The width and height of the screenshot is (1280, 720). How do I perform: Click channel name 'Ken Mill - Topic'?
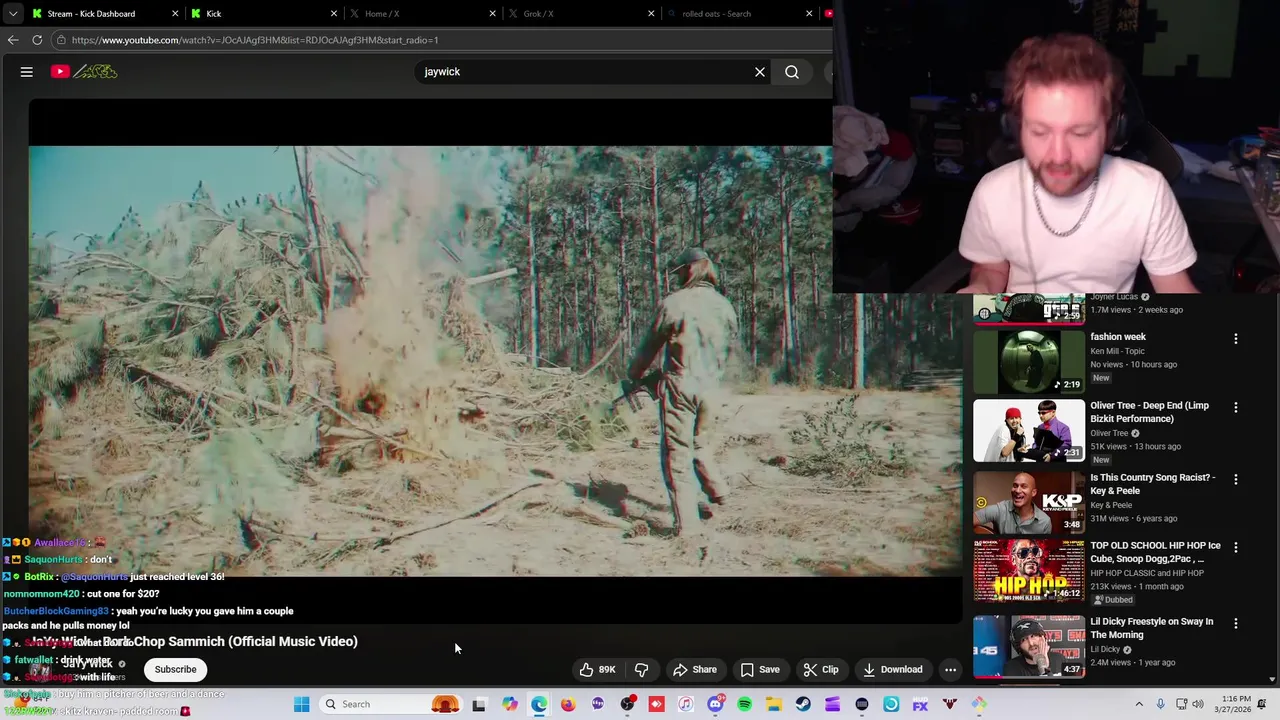tap(1118, 351)
